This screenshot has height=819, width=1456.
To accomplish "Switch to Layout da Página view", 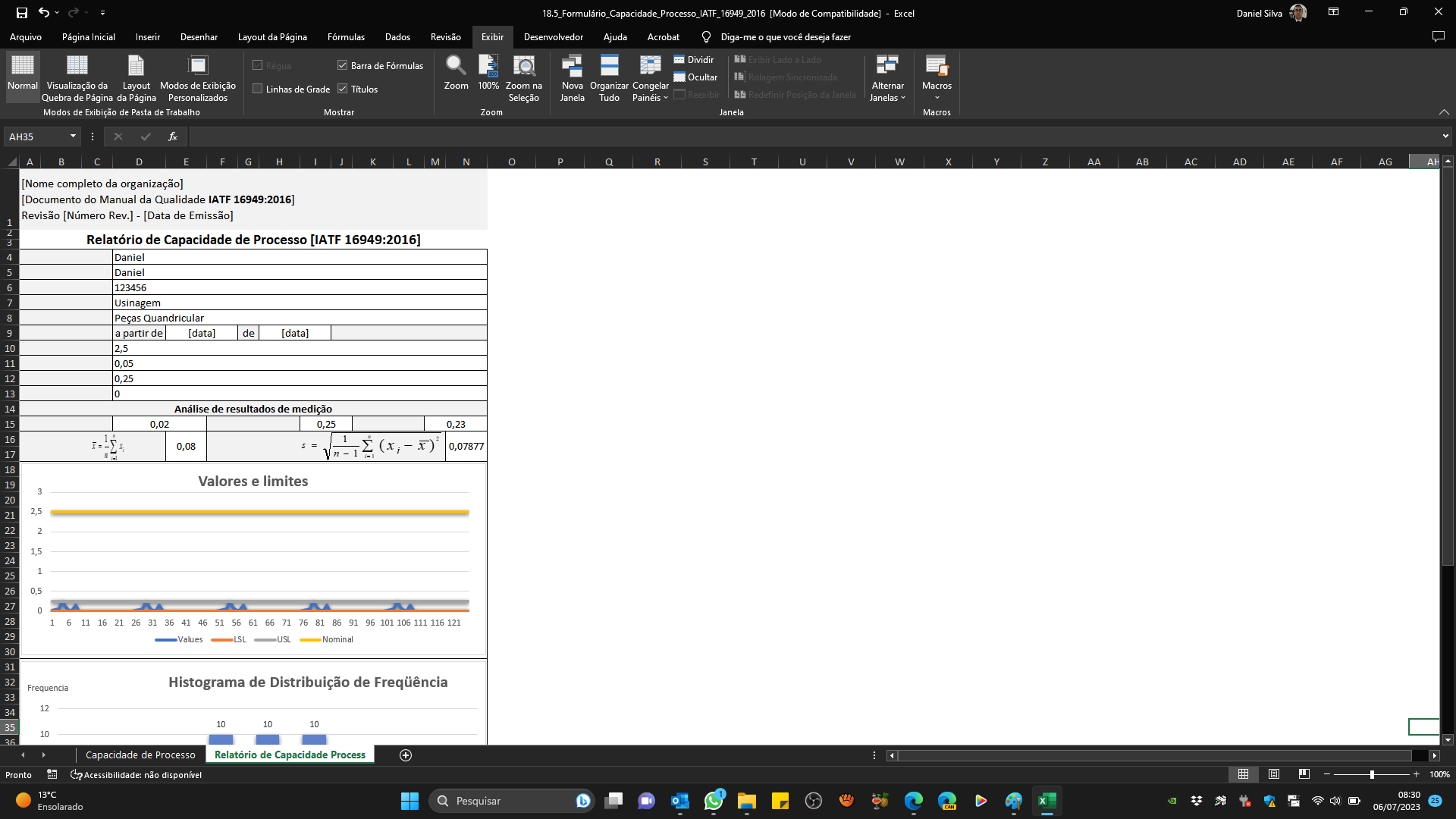I will [x=136, y=72].
